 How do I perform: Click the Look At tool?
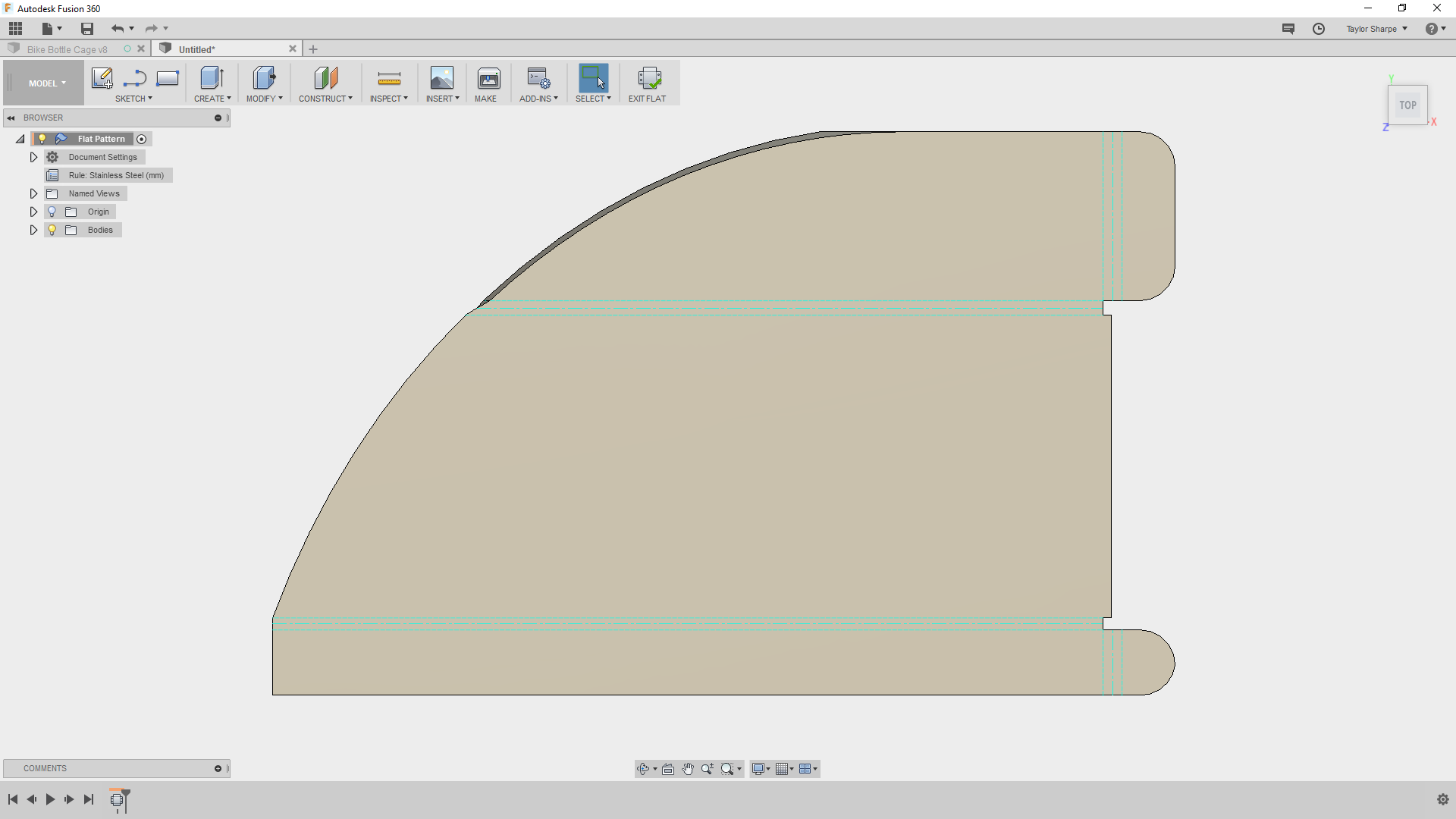coord(668,769)
